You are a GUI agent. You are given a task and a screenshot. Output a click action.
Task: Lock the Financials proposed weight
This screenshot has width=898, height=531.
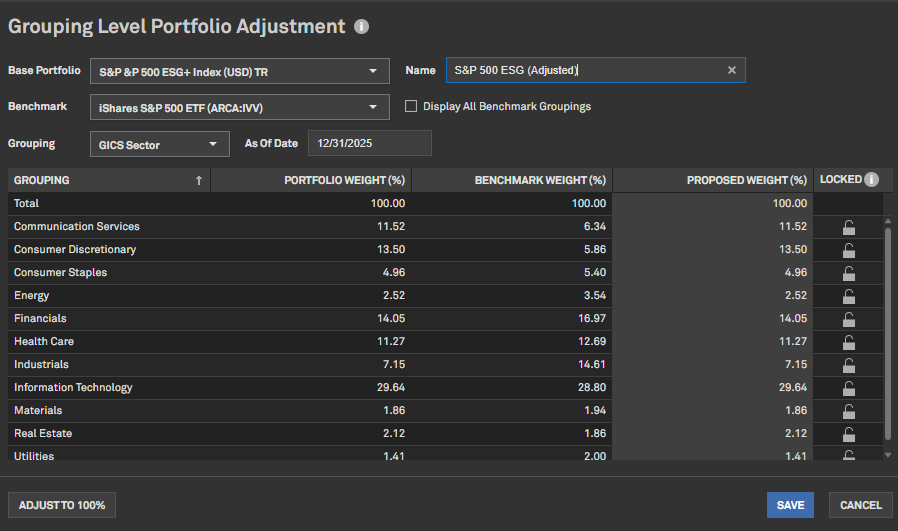click(849, 319)
